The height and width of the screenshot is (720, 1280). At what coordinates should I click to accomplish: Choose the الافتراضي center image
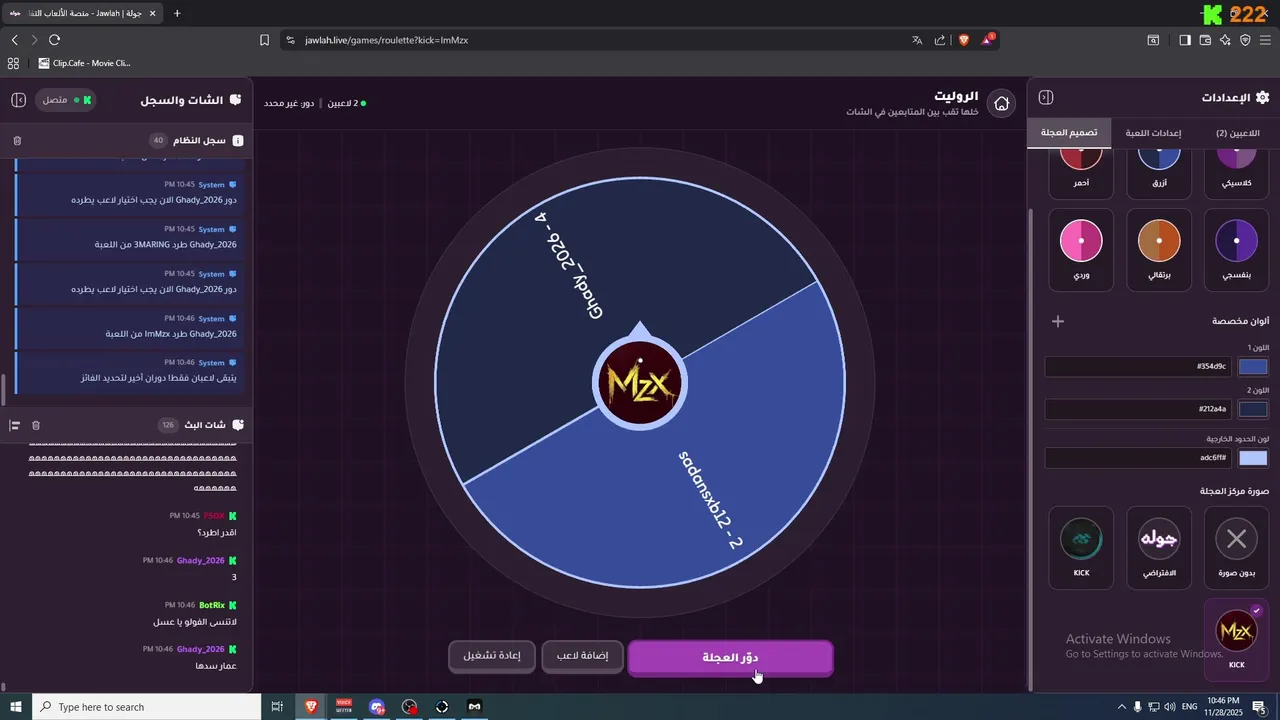pyautogui.click(x=1159, y=548)
